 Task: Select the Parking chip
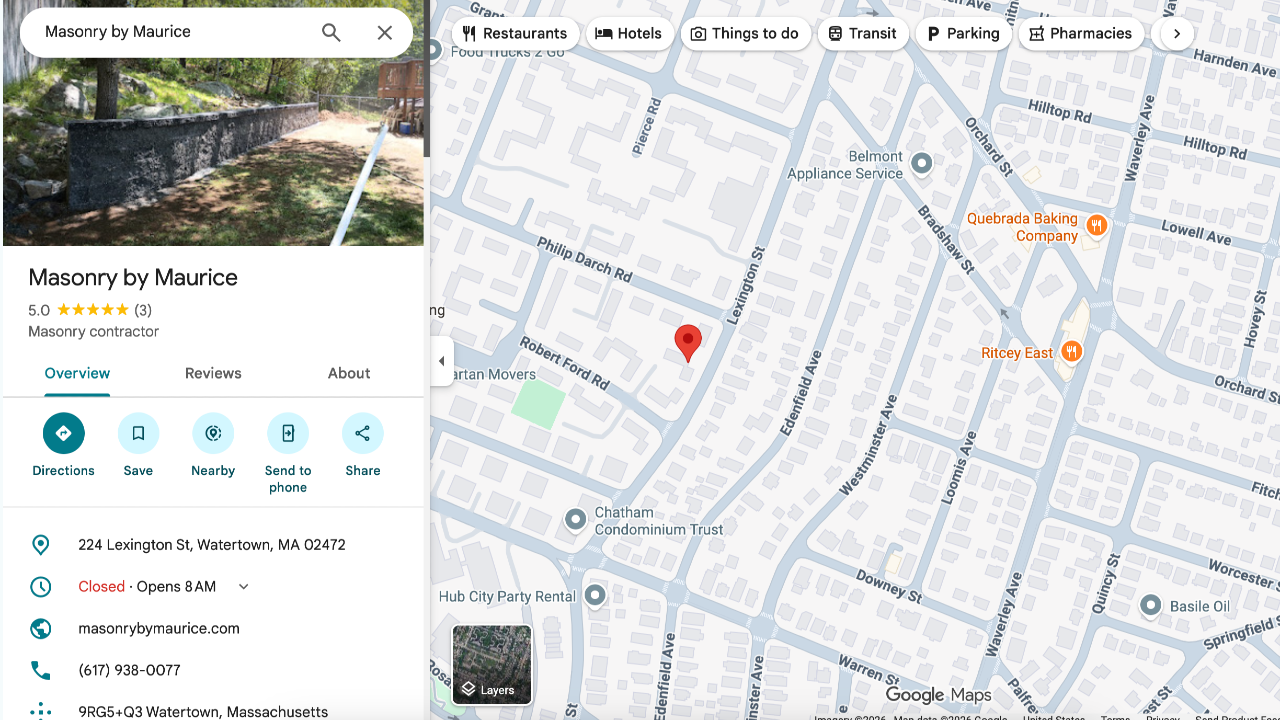coord(964,34)
